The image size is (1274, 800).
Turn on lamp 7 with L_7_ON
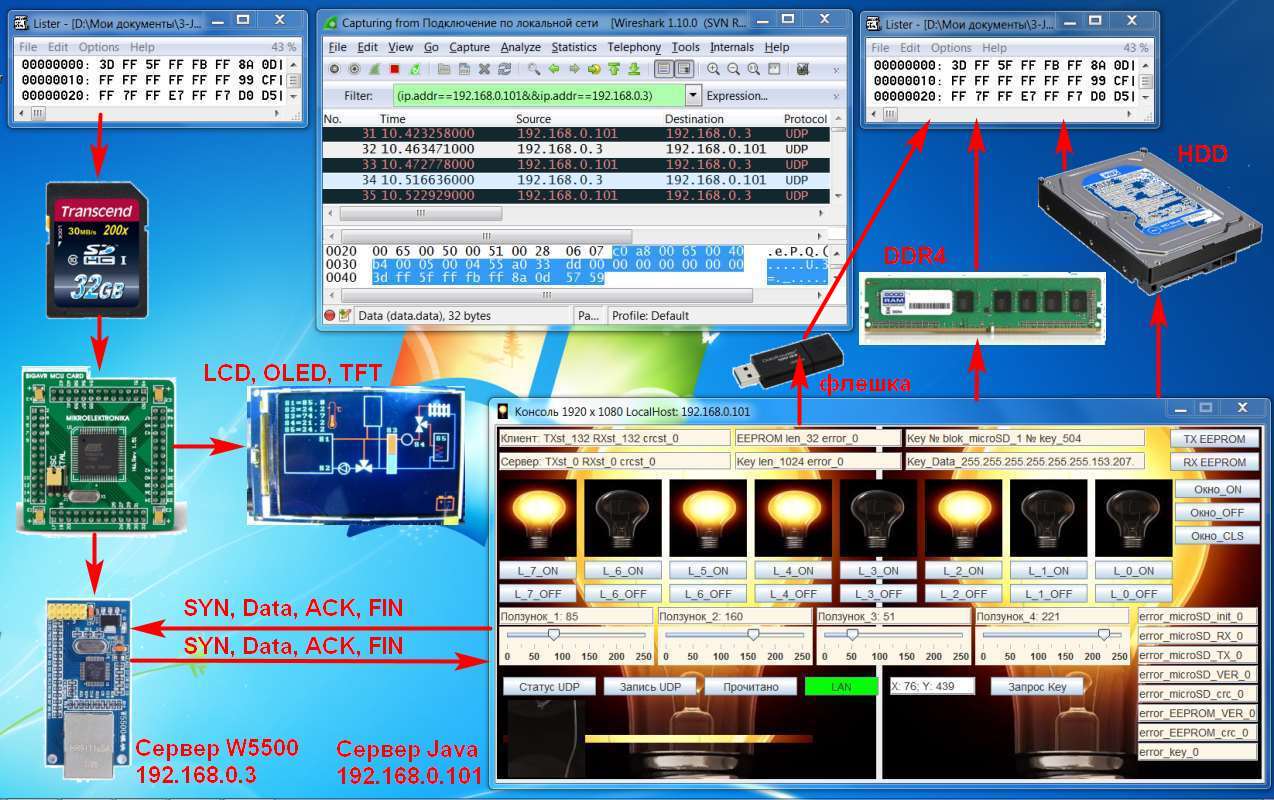pos(537,571)
